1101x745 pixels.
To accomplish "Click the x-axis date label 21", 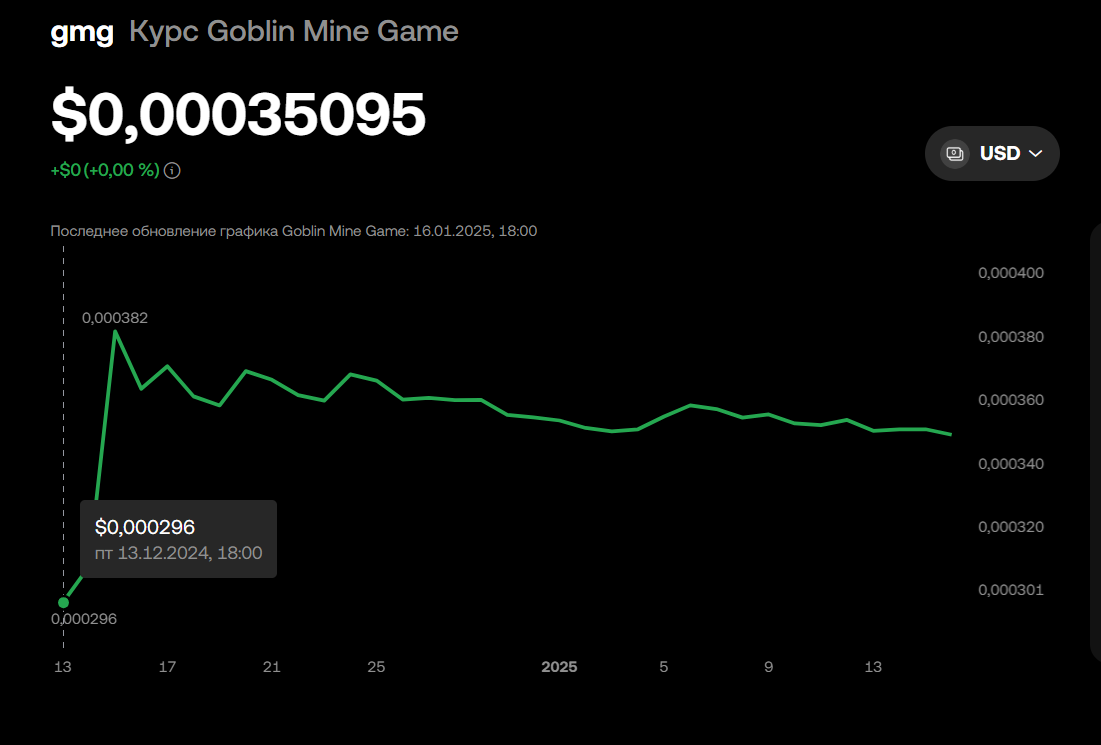I will [272, 667].
